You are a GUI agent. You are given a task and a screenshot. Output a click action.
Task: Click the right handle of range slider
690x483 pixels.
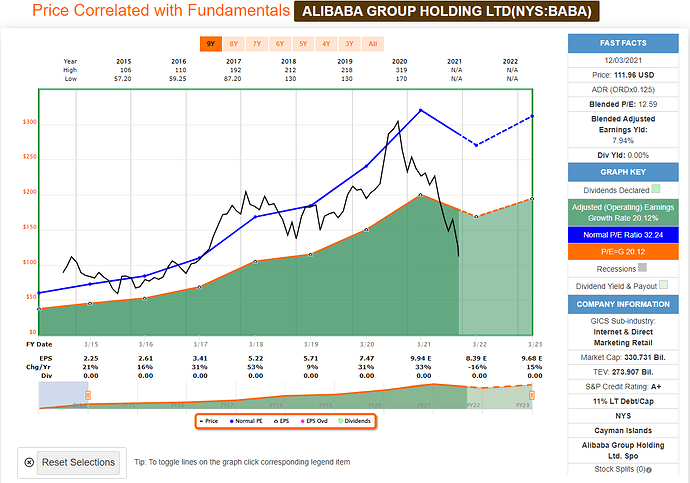pos(532,395)
